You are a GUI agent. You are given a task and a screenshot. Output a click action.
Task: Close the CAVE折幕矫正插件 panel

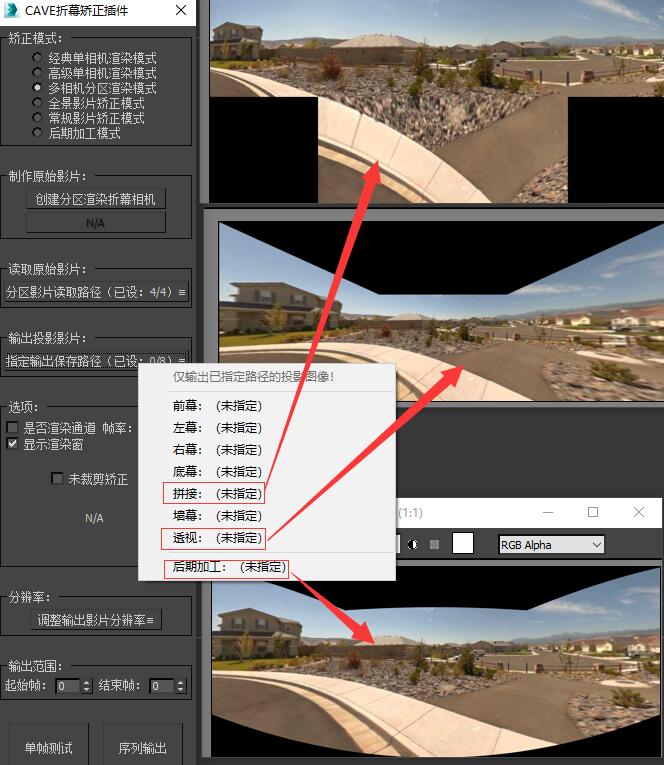(x=180, y=11)
